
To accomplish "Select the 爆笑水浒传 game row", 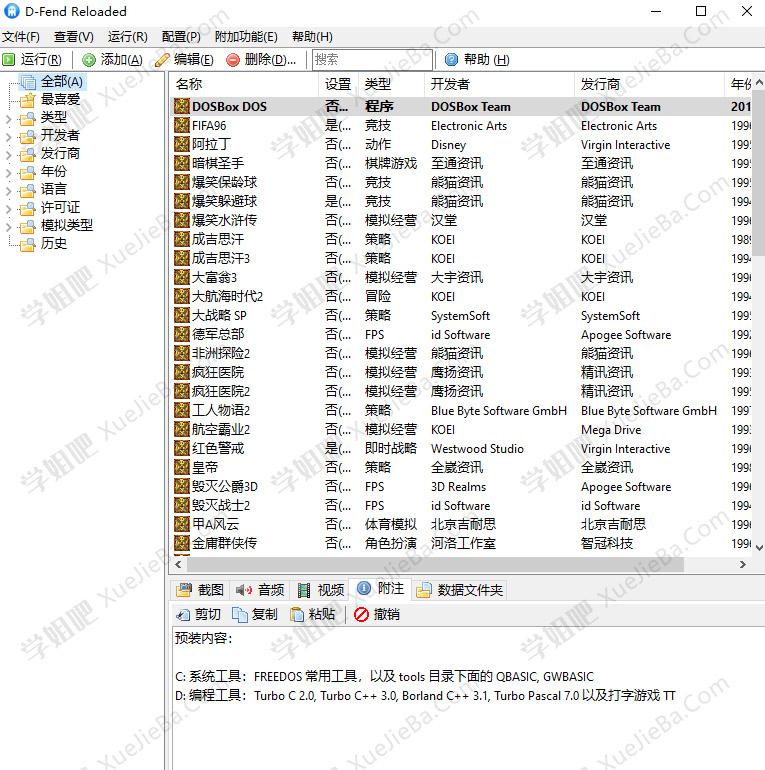I will (x=463, y=220).
